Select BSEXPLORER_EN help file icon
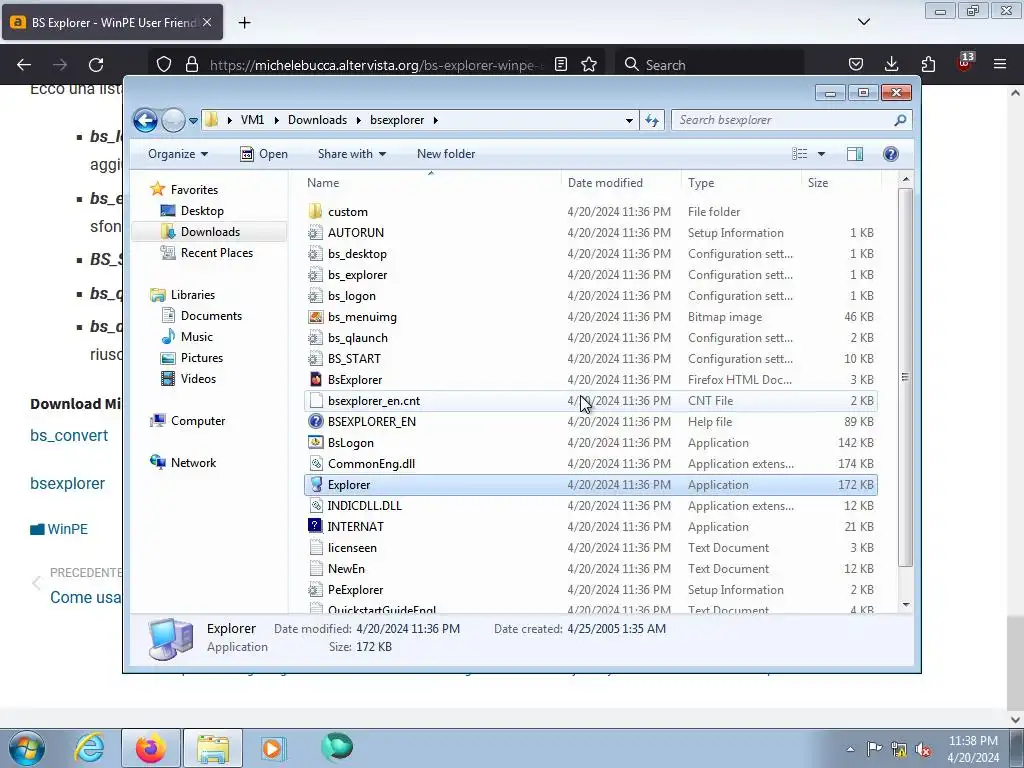The height and width of the screenshot is (768, 1024). [315, 422]
